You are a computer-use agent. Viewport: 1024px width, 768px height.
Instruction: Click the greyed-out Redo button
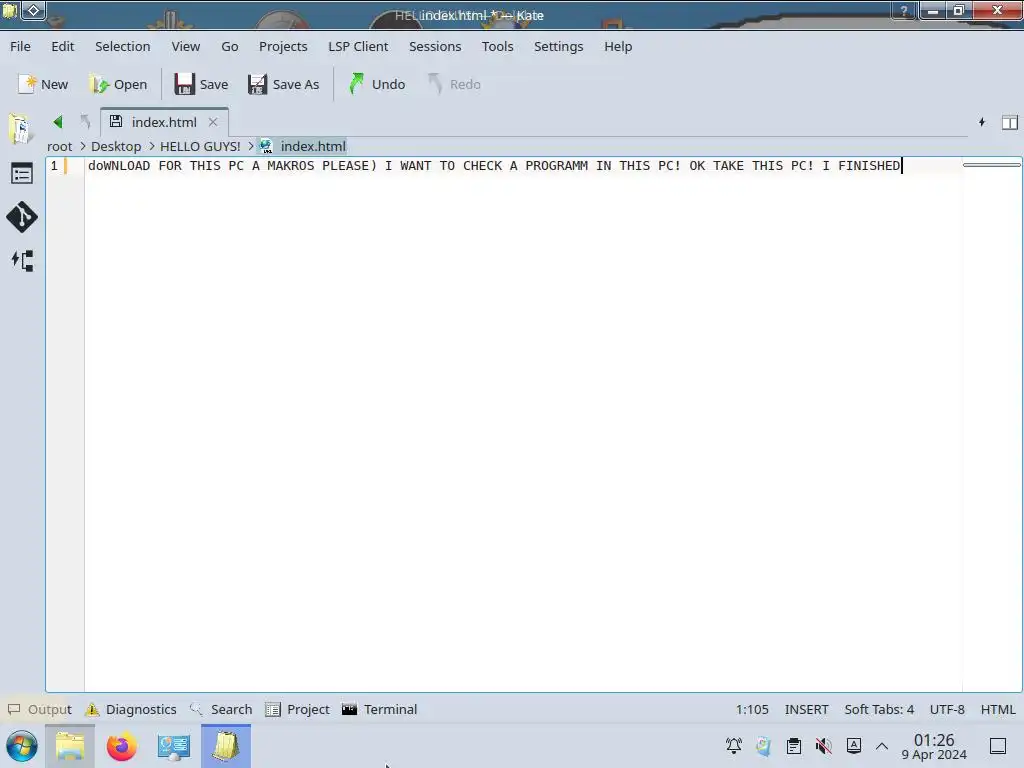click(x=455, y=84)
